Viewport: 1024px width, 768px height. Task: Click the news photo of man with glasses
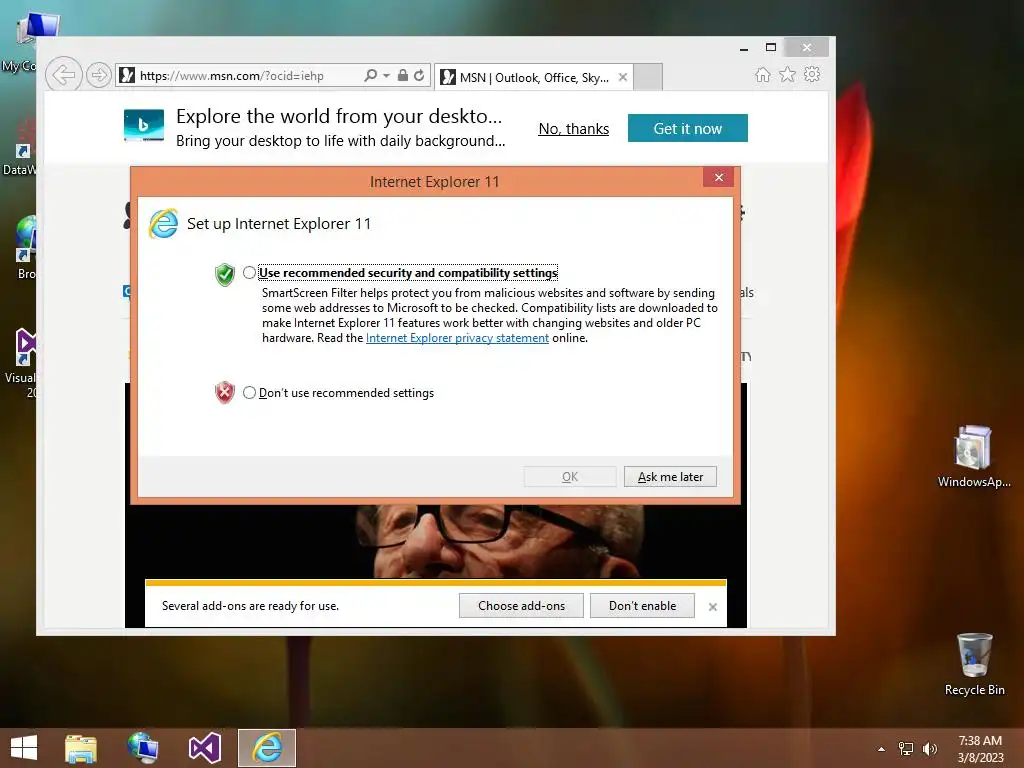pyautogui.click(x=436, y=541)
